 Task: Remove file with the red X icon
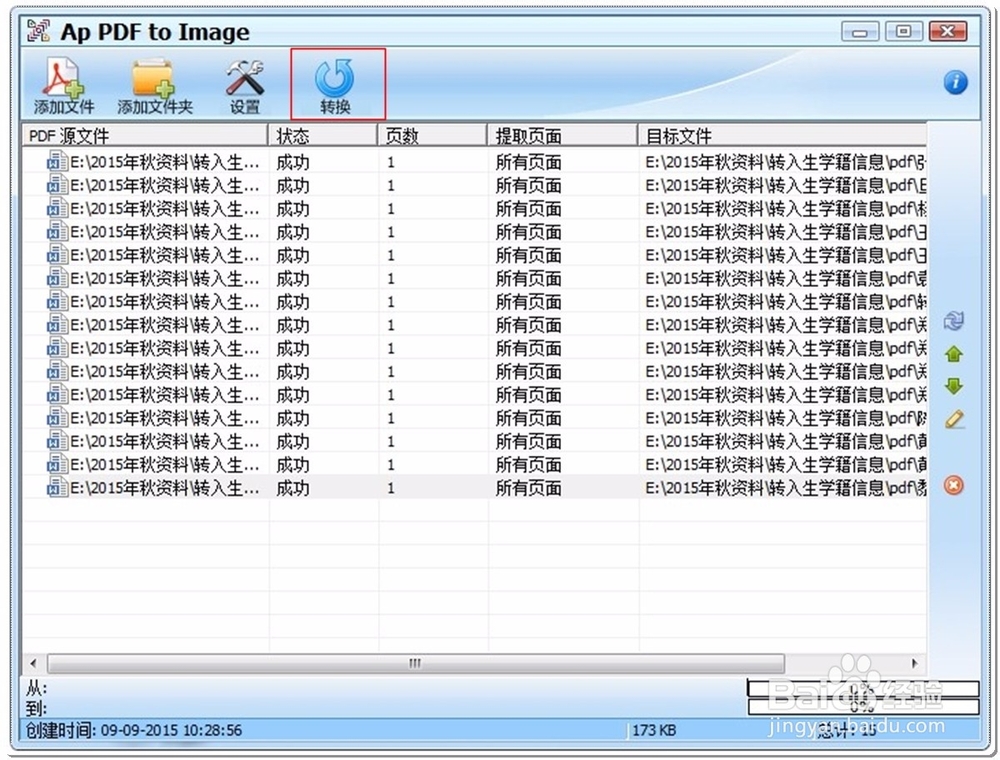click(x=953, y=486)
